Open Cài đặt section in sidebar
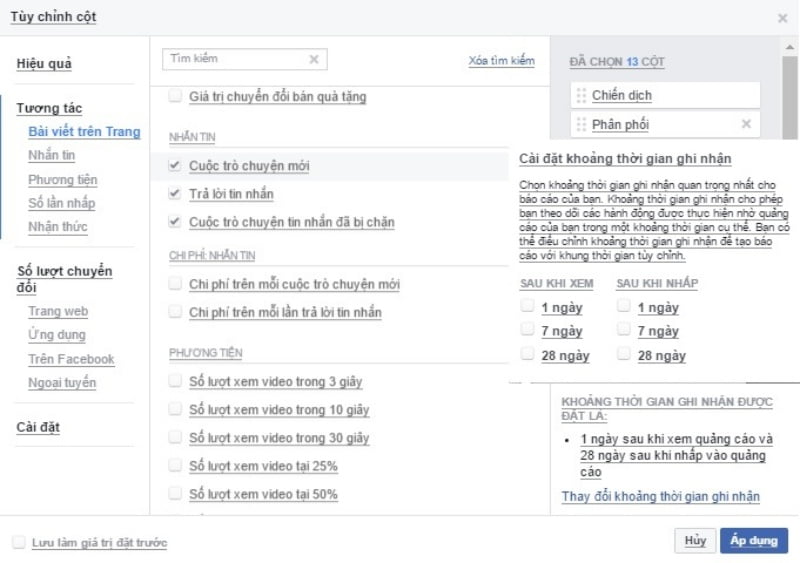The height and width of the screenshot is (563, 800). (x=38, y=427)
